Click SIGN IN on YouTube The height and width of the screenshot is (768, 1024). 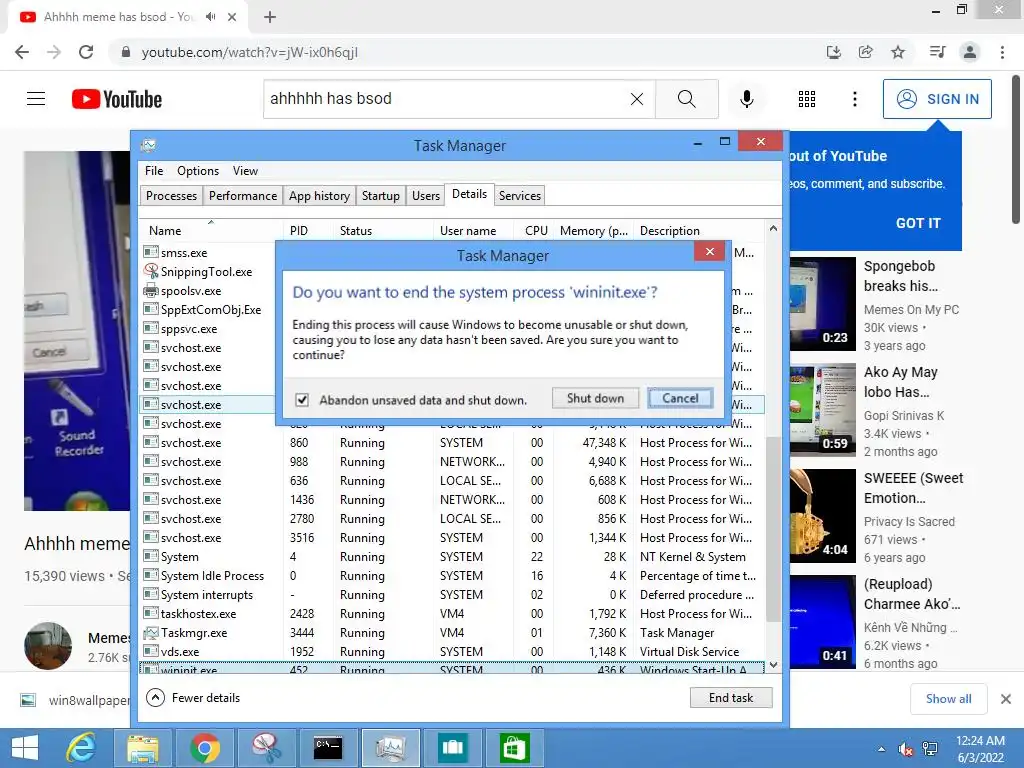click(937, 99)
